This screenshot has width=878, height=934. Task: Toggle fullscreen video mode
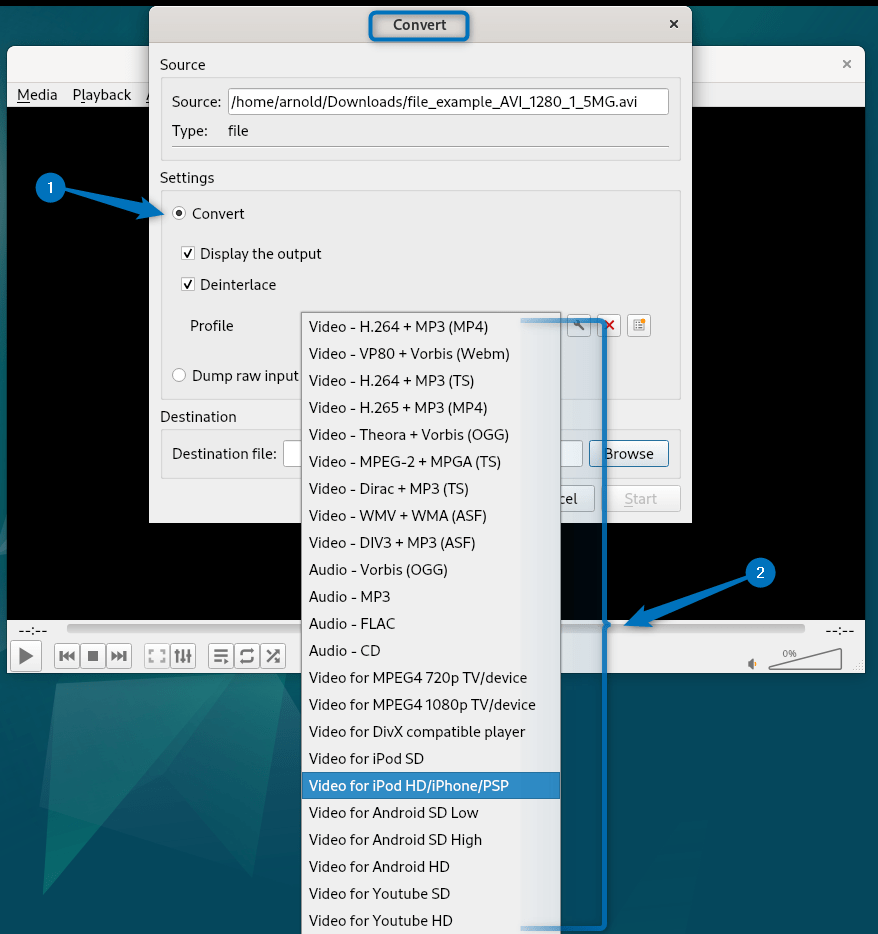pyautogui.click(x=156, y=656)
